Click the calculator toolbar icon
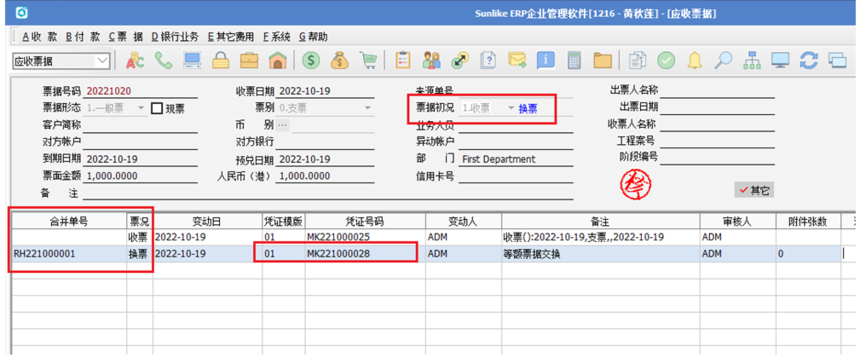 (574, 60)
